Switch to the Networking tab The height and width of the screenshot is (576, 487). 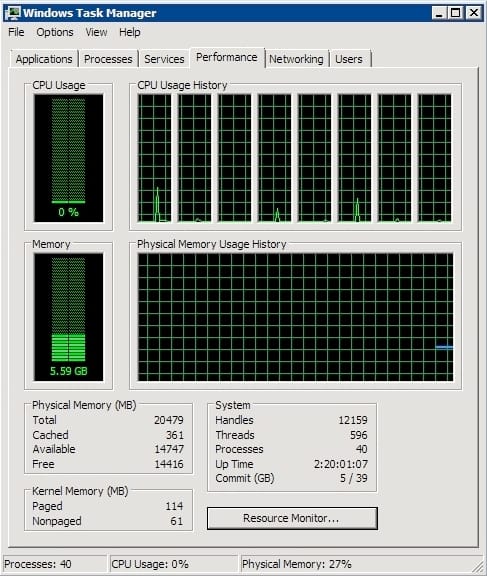pyautogui.click(x=296, y=59)
